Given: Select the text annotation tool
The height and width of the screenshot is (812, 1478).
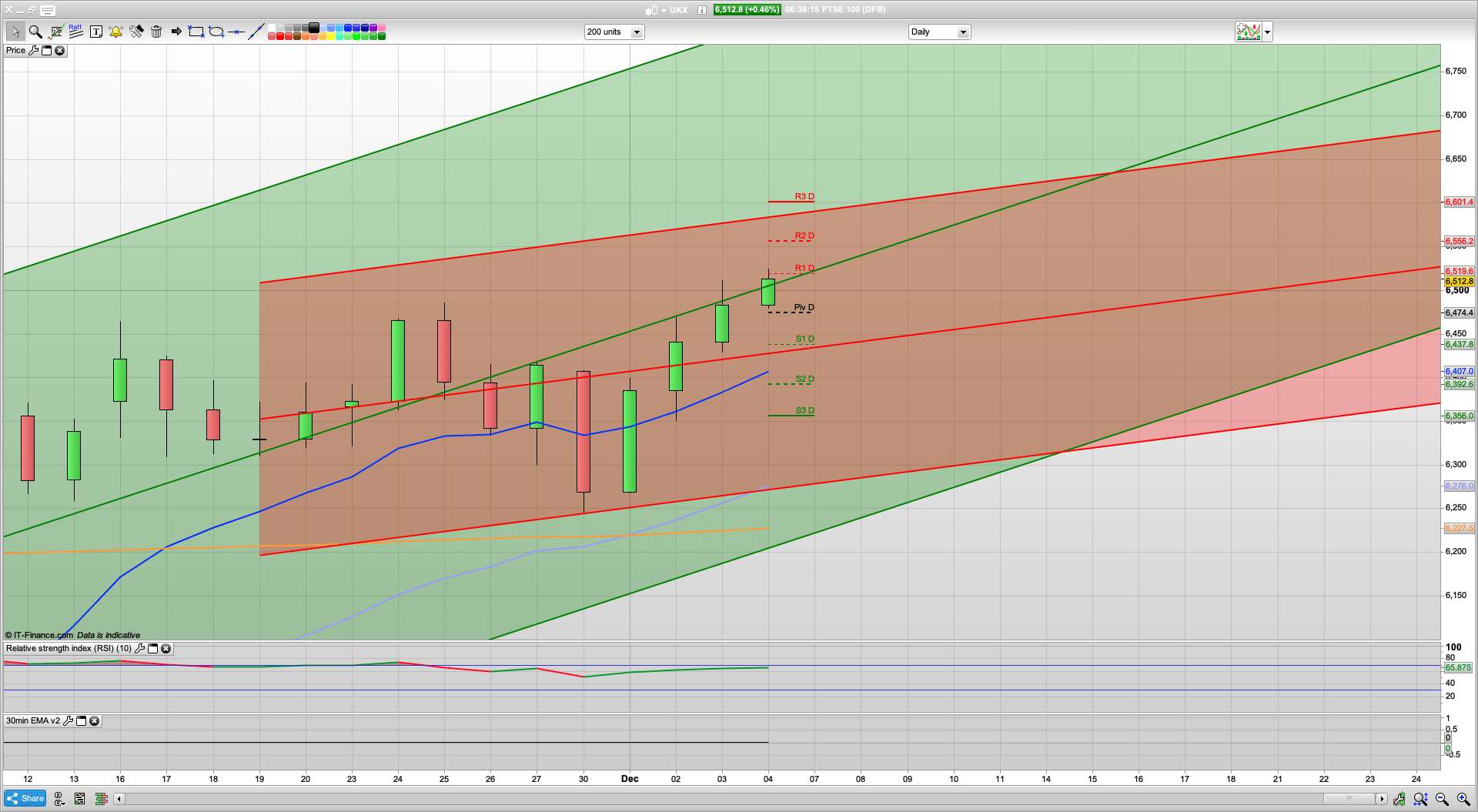Looking at the screenshot, I should coord(95,32).
